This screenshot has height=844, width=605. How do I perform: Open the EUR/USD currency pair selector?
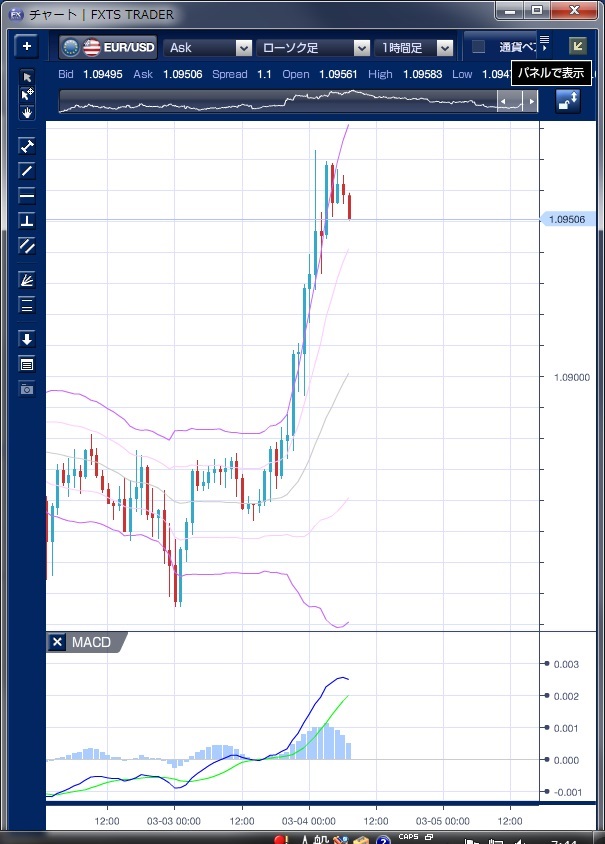coord(107,47)
